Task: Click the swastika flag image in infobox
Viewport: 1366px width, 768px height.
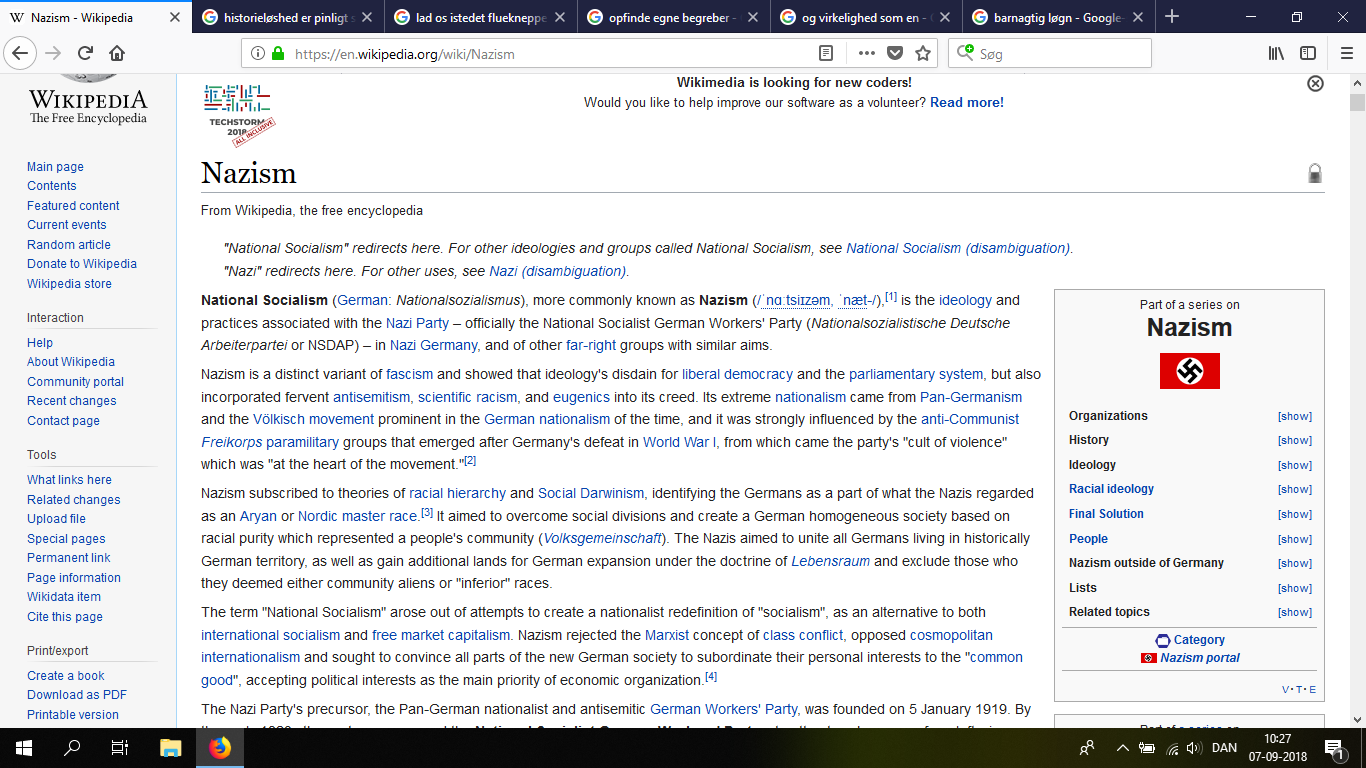Action: click(x=1189, y=371)
